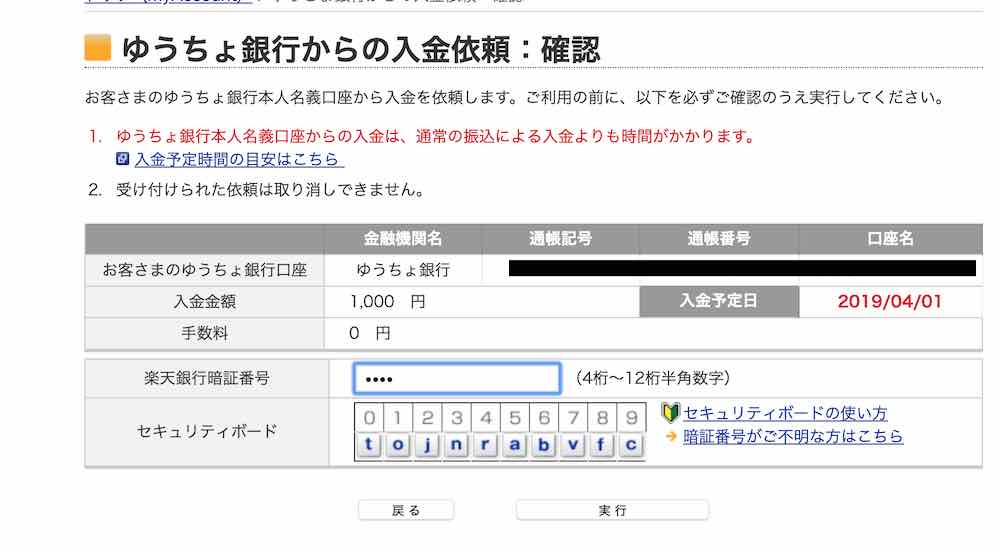Open 暗証番号がご不明な方はこちら link

point(793,437)
